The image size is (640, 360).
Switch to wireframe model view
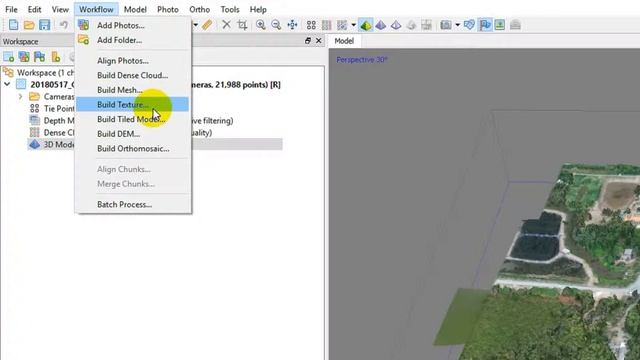396,25
